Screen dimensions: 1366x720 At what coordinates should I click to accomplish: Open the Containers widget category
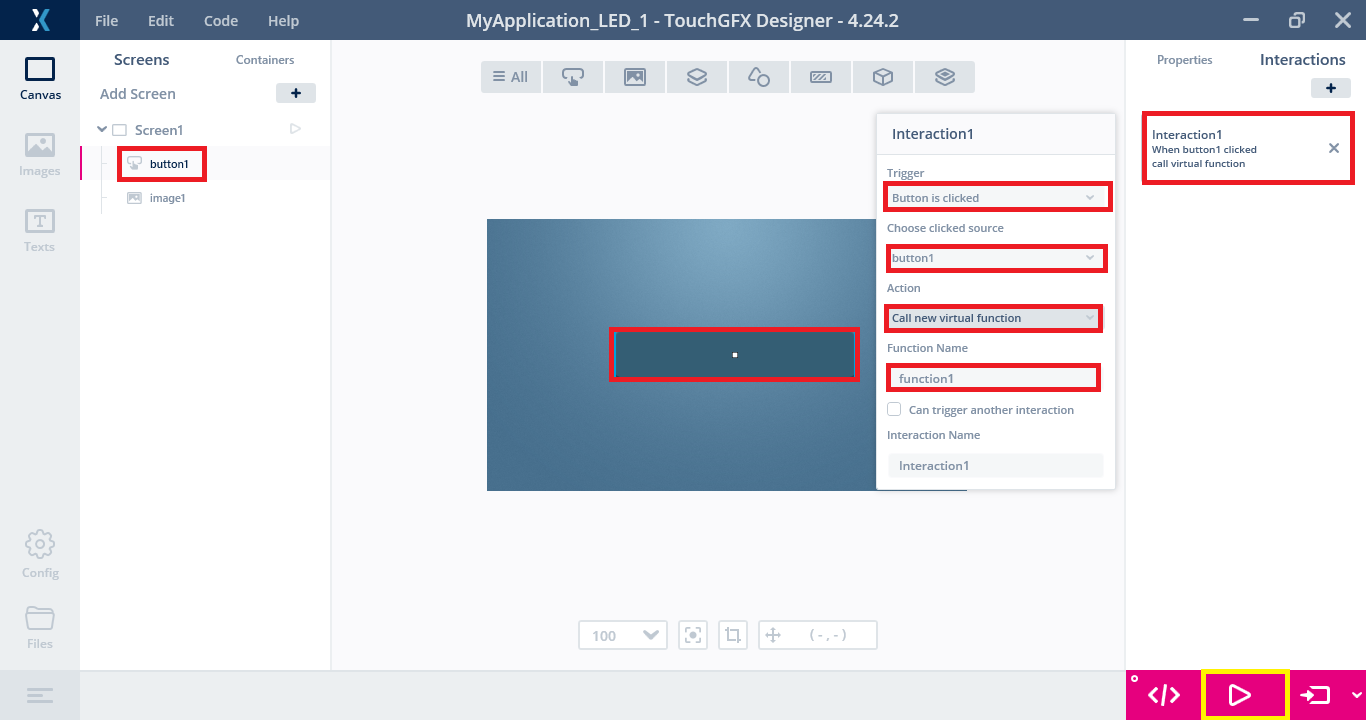tap(697, 77)
